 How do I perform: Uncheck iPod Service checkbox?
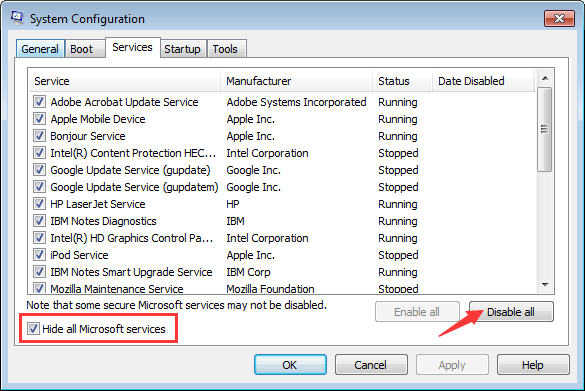click(39, 255)
